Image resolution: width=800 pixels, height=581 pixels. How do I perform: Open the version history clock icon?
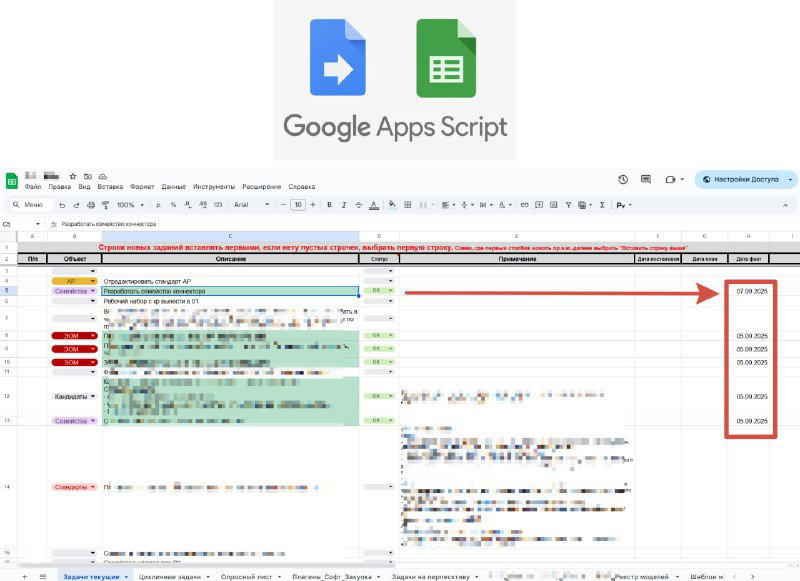pyautogui.click(x=623, y=180)
